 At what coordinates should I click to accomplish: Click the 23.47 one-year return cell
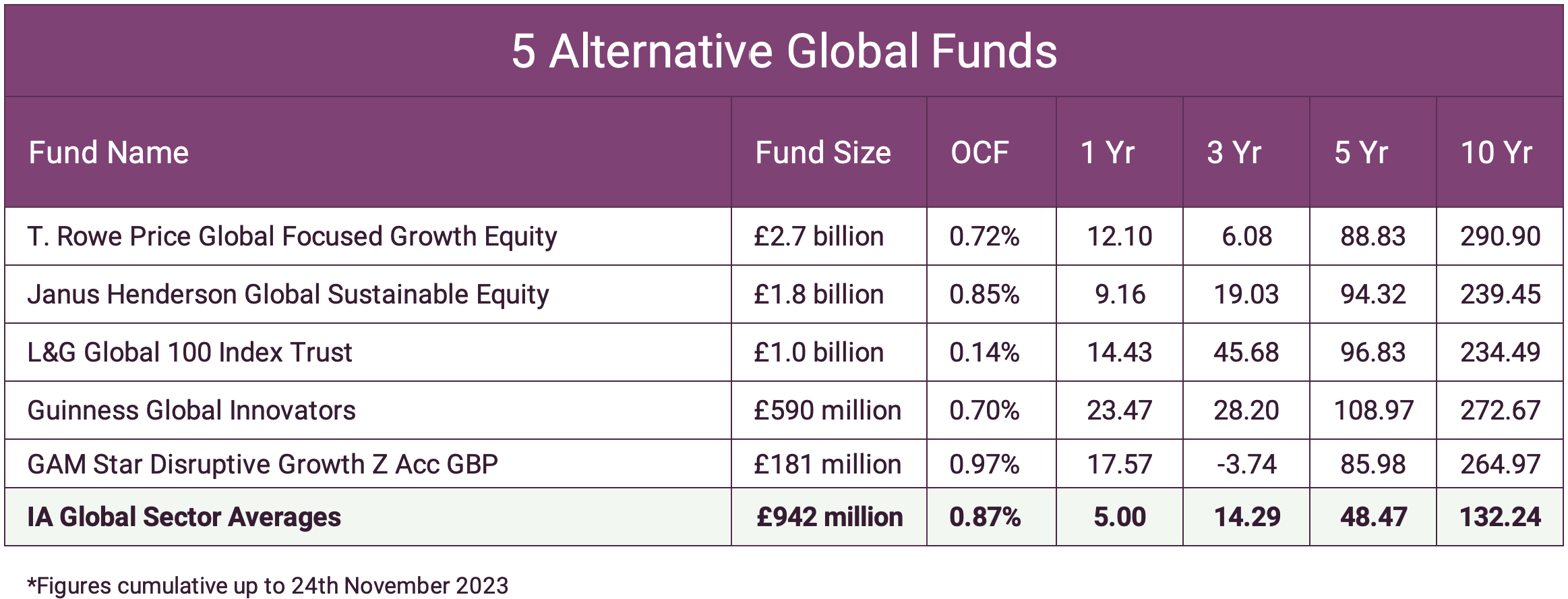(1119, 411)
